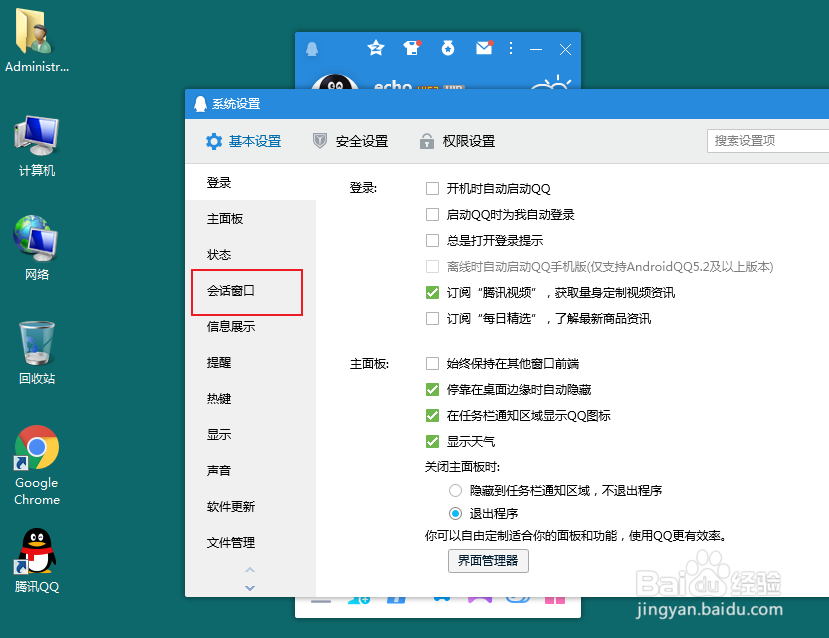The height and width of the screenshot is (638, 829).
Task: Check 订阅“每日精选” checkbox
Action: pos(432,318)
